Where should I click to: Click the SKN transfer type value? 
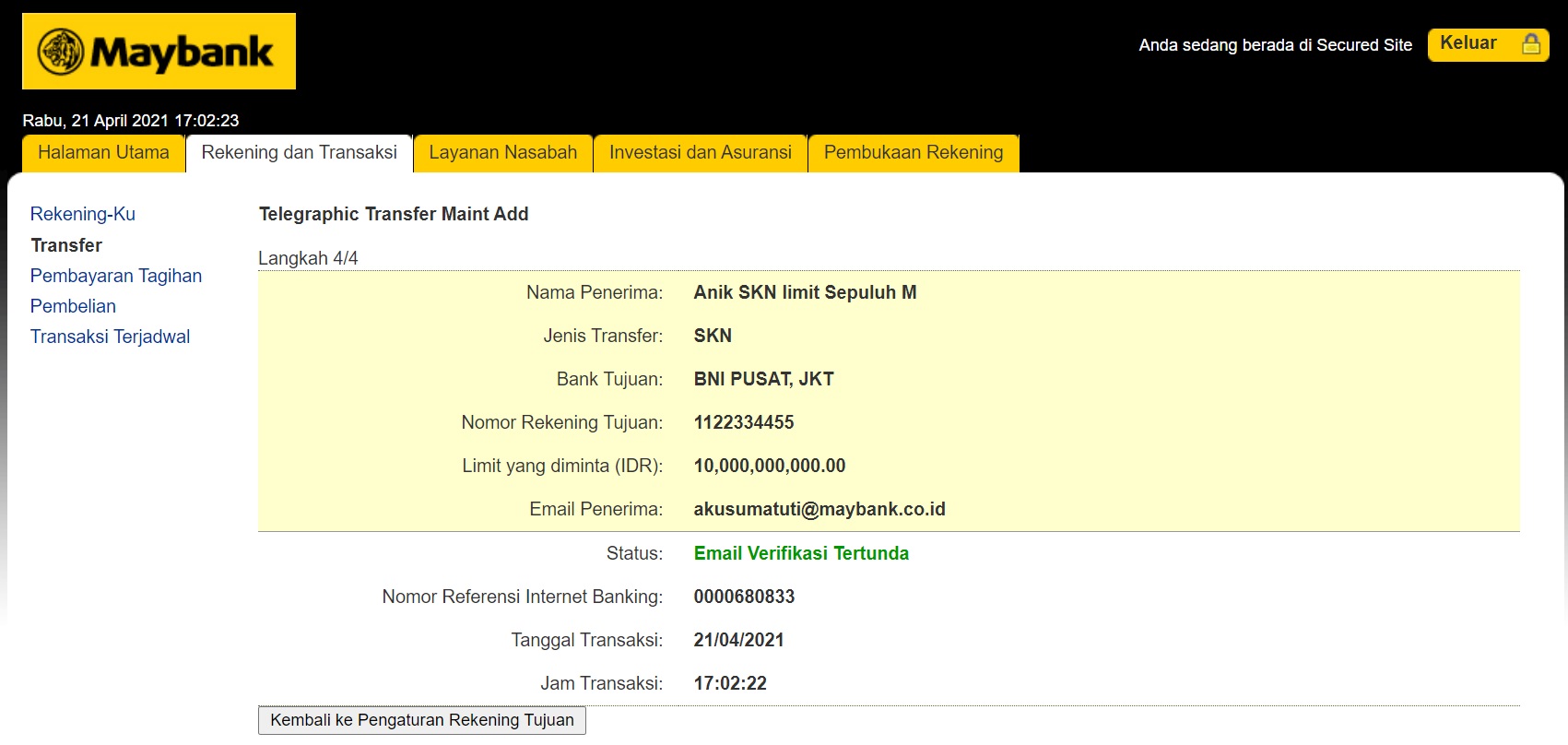pyautogui.click(x=713, y=336)
